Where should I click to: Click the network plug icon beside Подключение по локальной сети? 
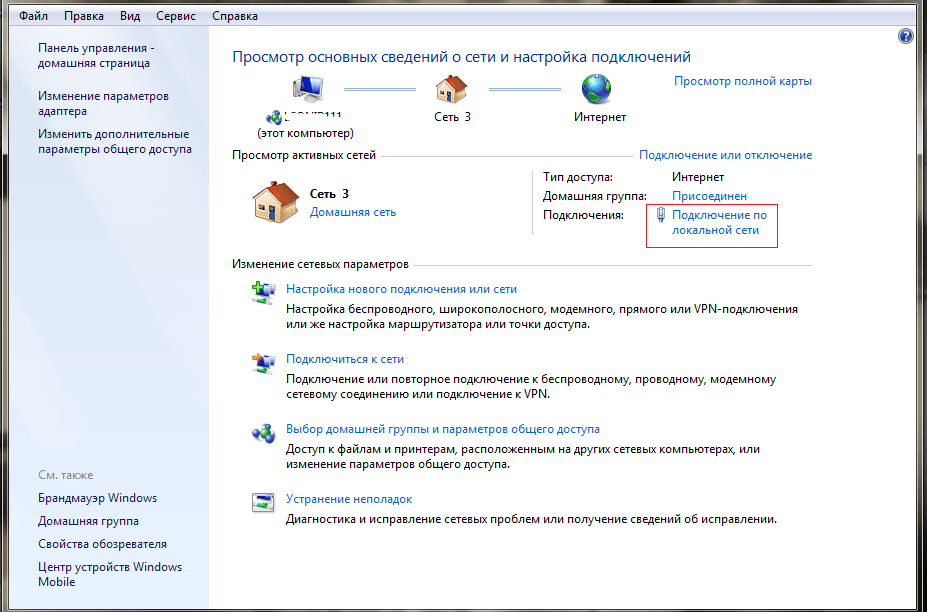click(x=660, y=215)
